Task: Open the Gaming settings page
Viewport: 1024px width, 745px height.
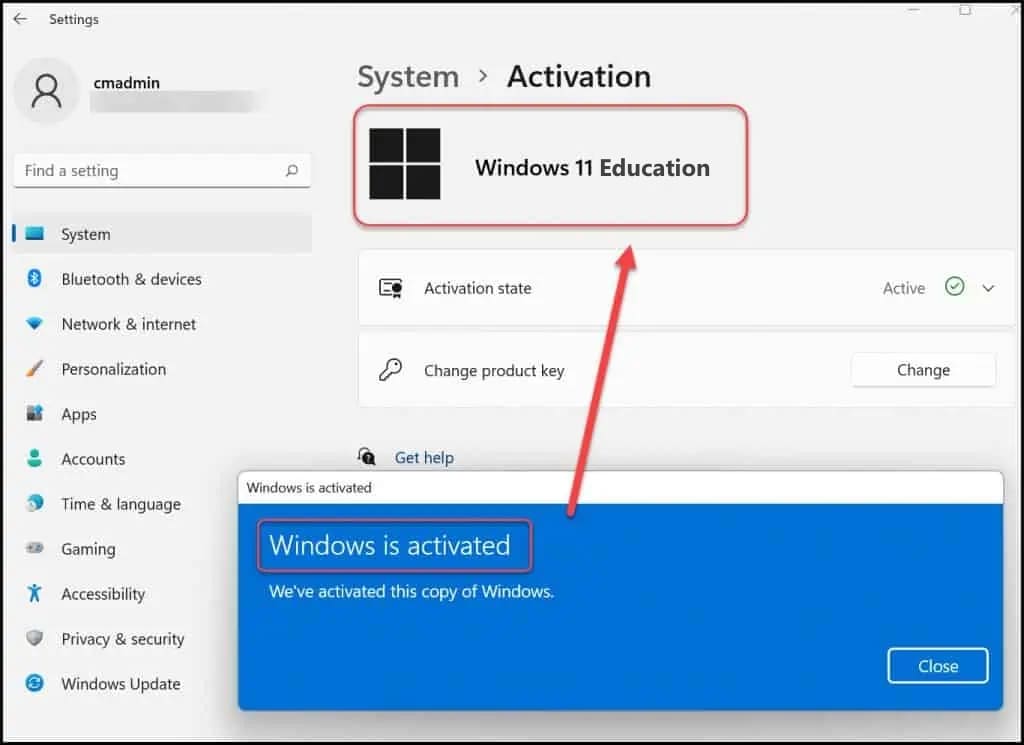Action: tap(88, 549)
